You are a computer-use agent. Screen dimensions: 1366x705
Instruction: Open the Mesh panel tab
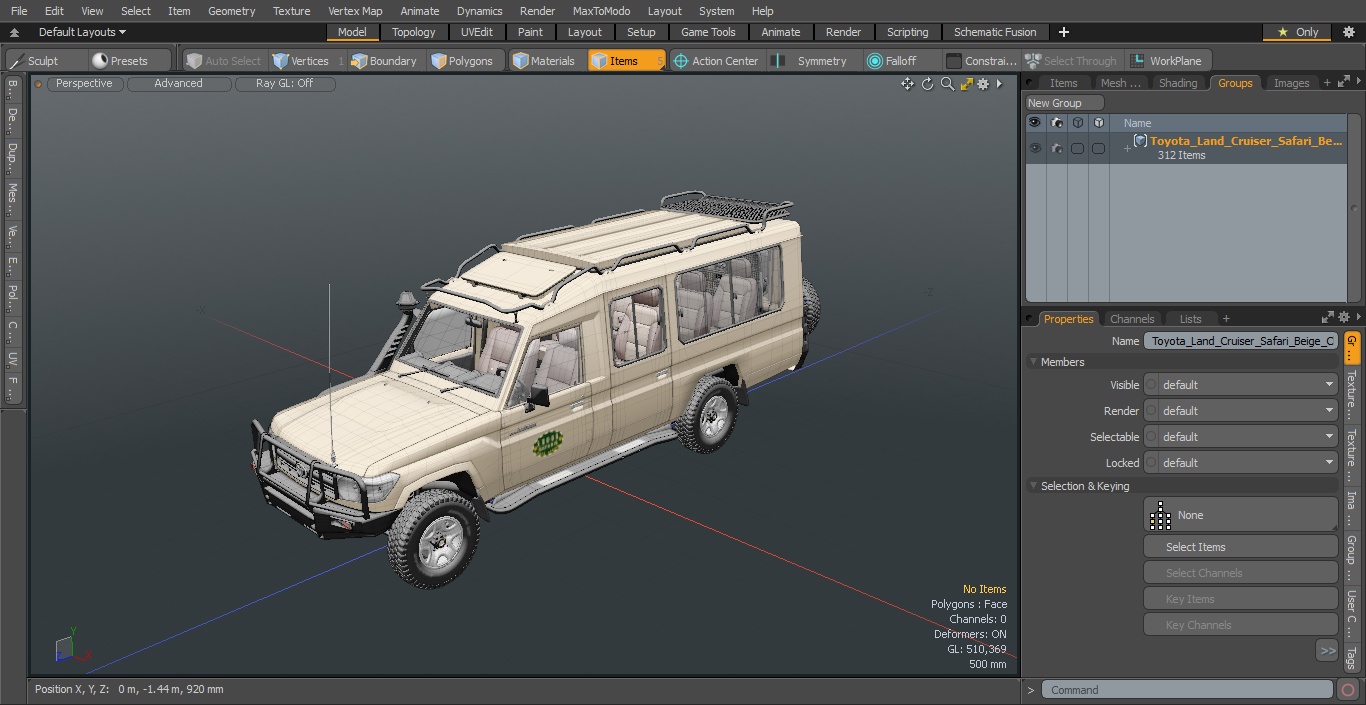pos(1120,83)
